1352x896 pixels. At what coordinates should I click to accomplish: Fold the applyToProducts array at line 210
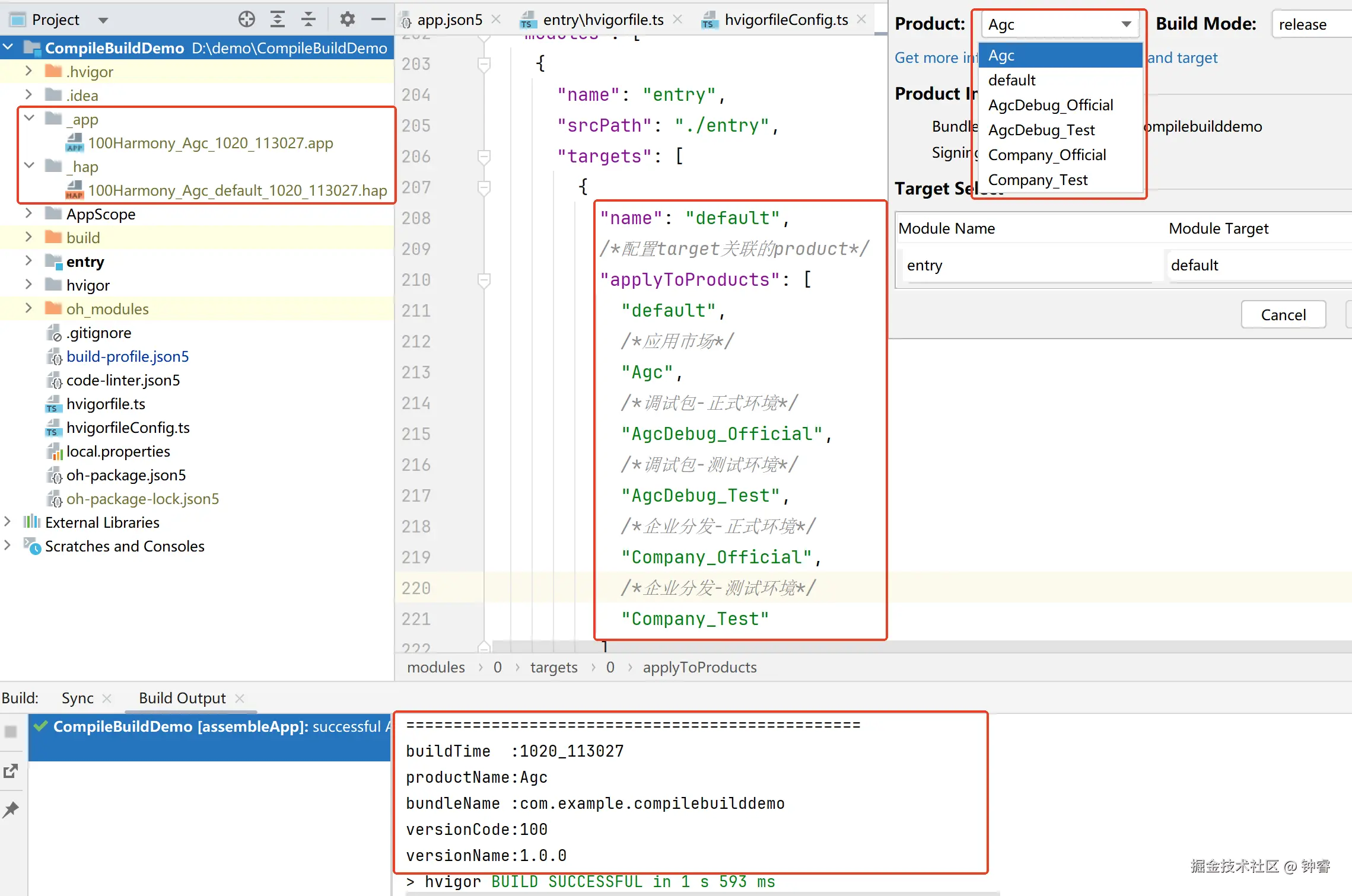click(x=484, y=279)
